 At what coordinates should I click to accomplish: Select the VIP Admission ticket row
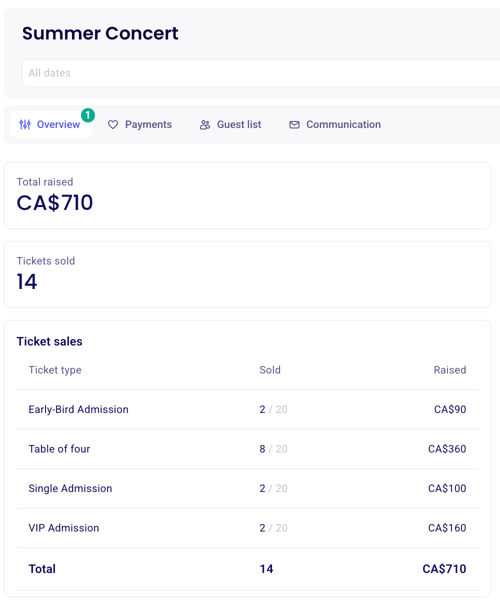[x=247, y=528]
